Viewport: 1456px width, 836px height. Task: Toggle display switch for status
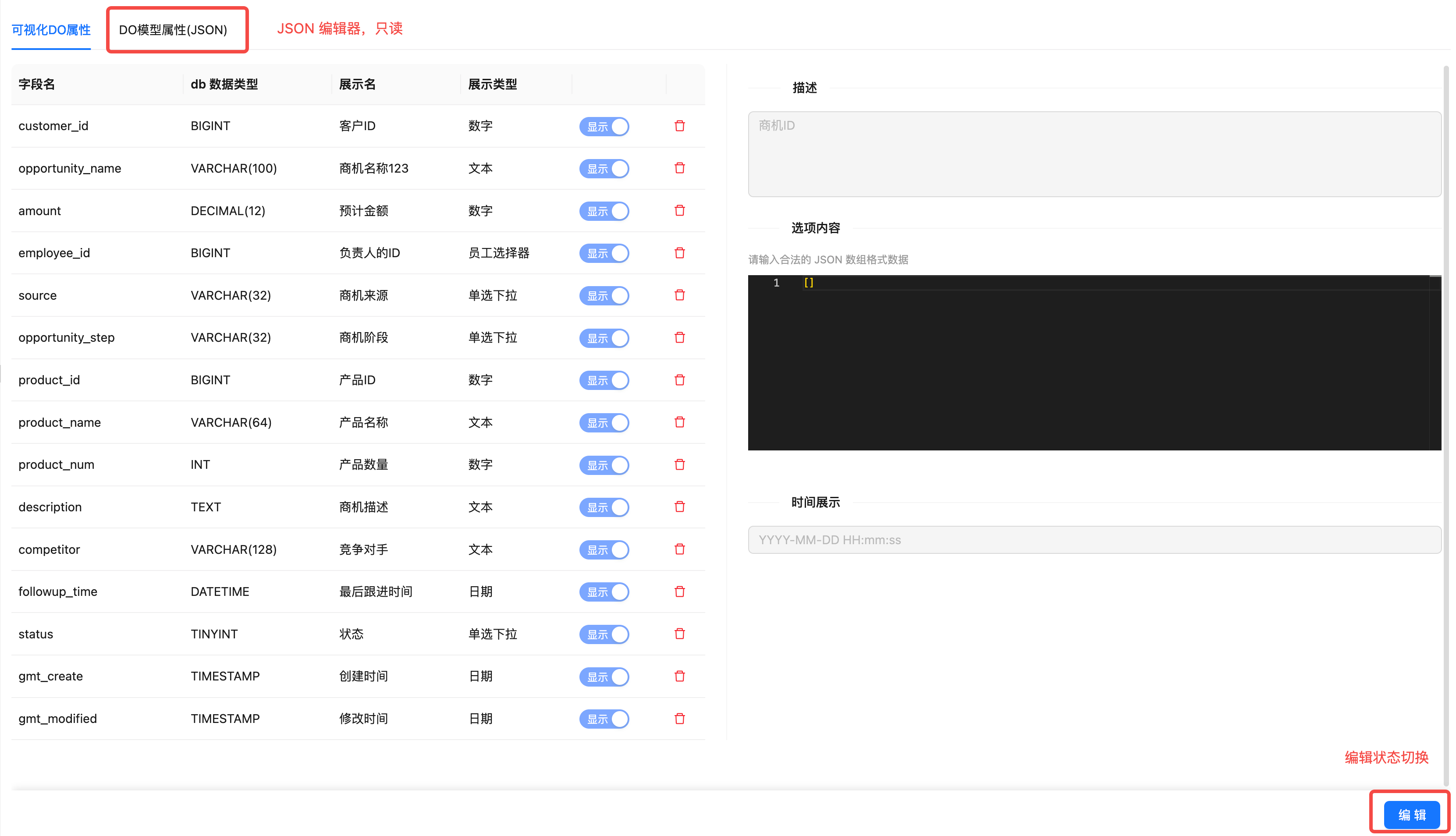click(x=604, y=634)
